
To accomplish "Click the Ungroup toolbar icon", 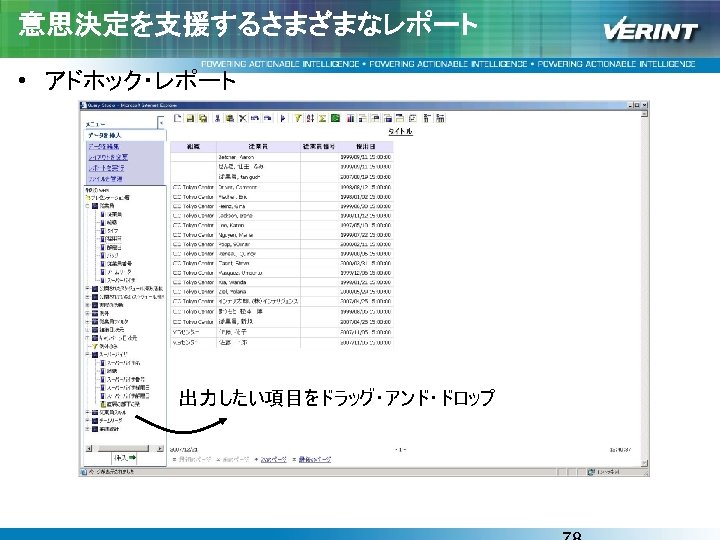I will pyautogui.click(x=388, y=118).
